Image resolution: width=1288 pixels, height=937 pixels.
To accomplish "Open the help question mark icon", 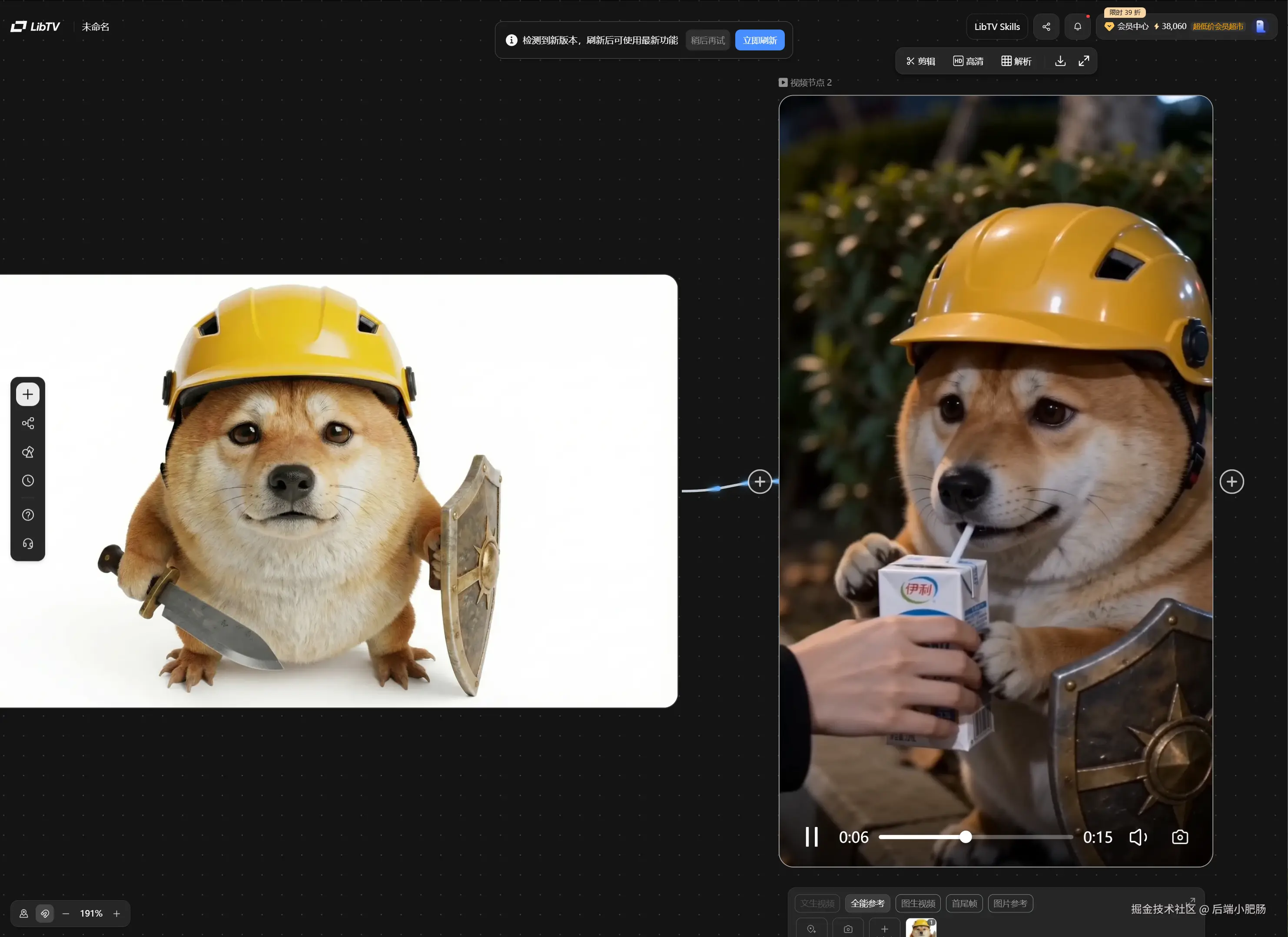I will (27, 515).
